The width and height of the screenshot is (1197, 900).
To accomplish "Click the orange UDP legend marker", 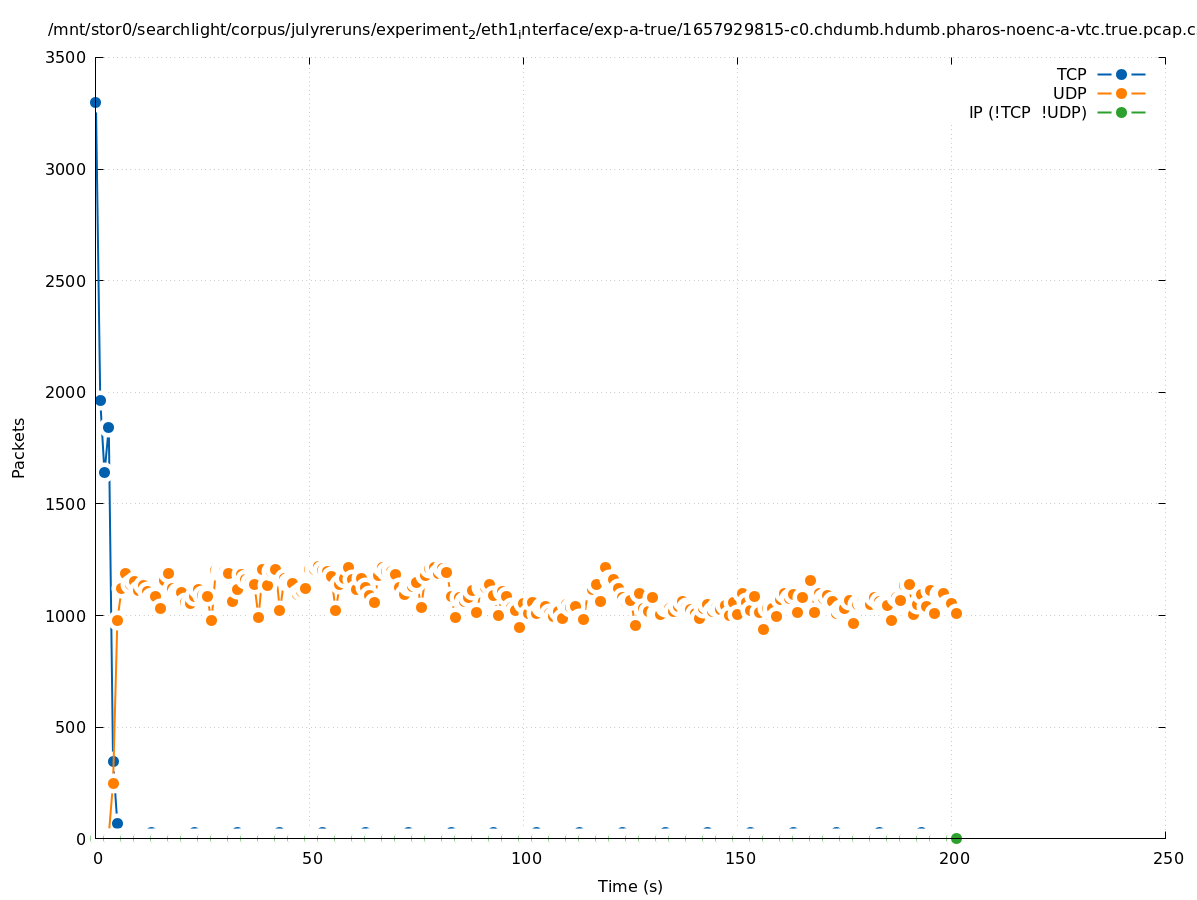I will 1121,93.
